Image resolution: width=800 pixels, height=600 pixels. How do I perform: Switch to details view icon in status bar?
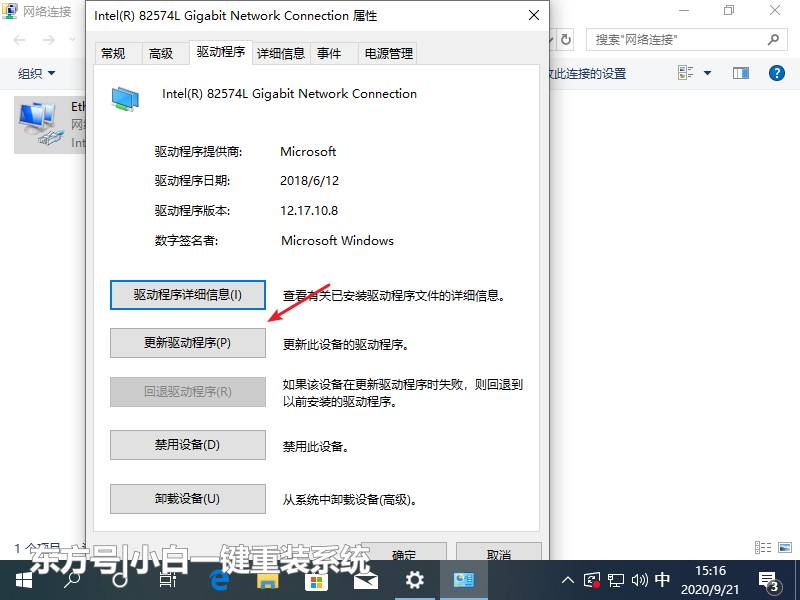click(x=763, y=547)
